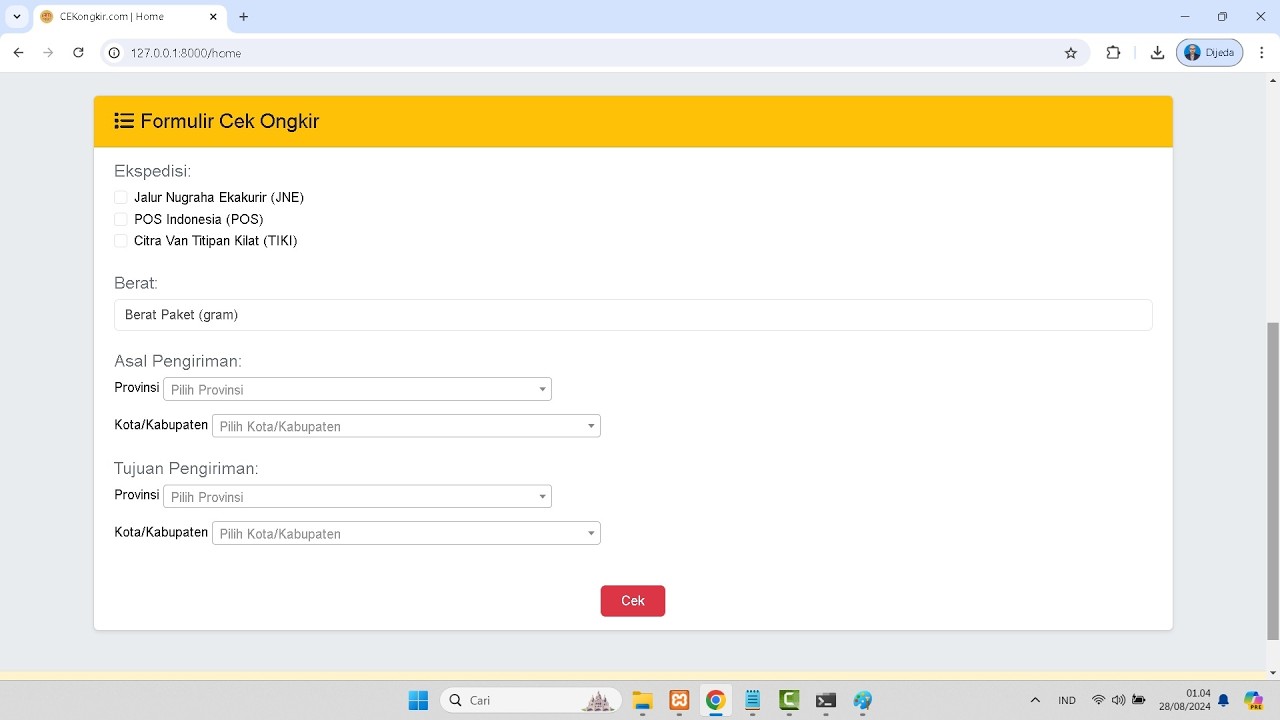The image size is (1280, 720).
Task: View site information icon in address bar
Action: (x=115, y=53)
